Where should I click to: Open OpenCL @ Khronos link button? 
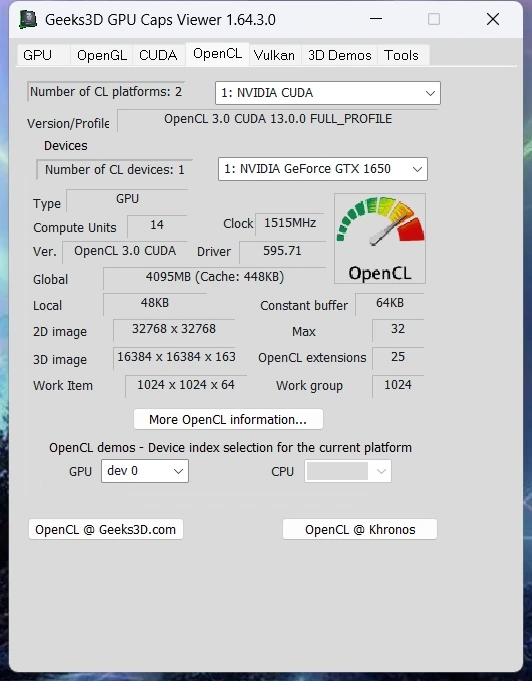pos(360,529)
